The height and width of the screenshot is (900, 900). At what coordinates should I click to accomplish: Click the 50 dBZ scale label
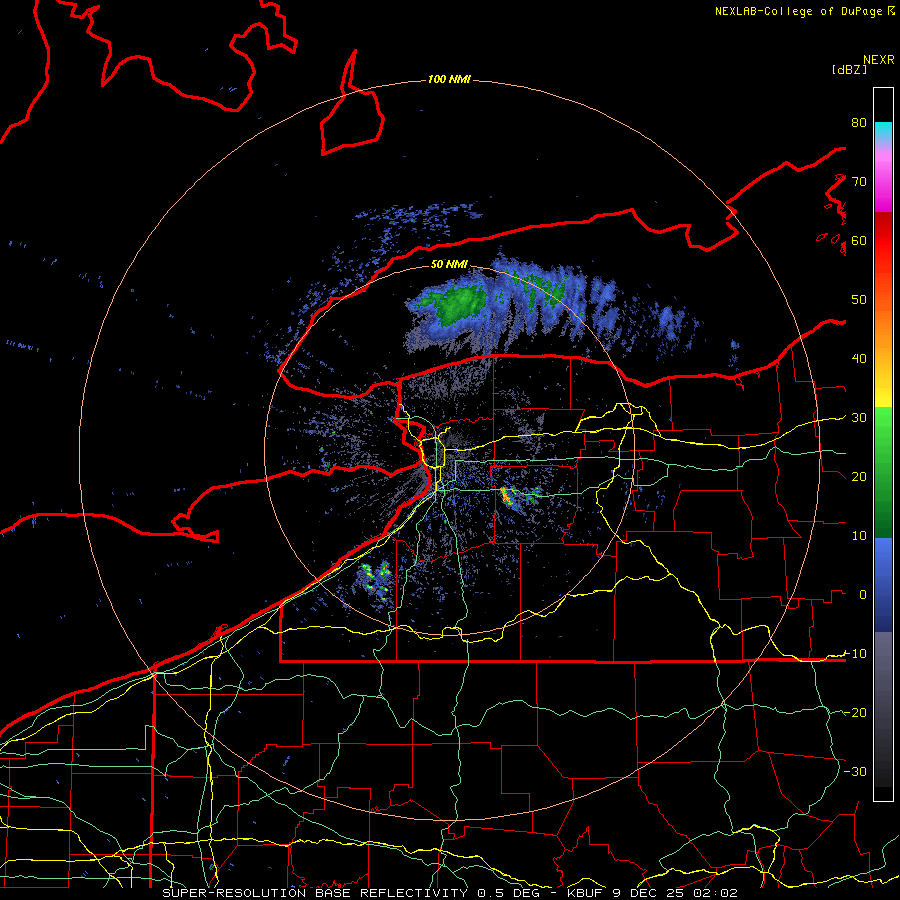point(859,300)
